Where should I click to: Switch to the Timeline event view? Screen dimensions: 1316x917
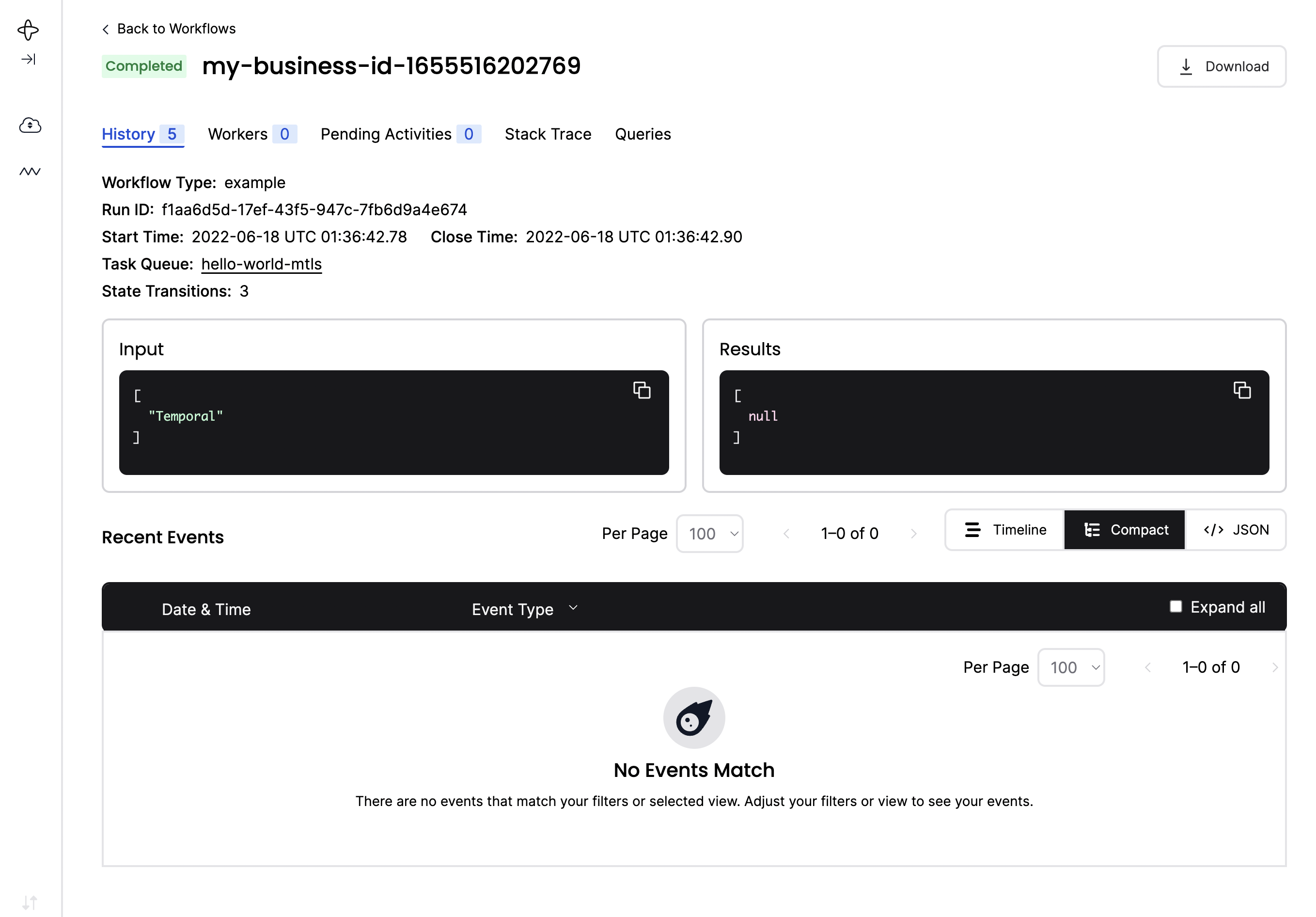click(1005, 529)
